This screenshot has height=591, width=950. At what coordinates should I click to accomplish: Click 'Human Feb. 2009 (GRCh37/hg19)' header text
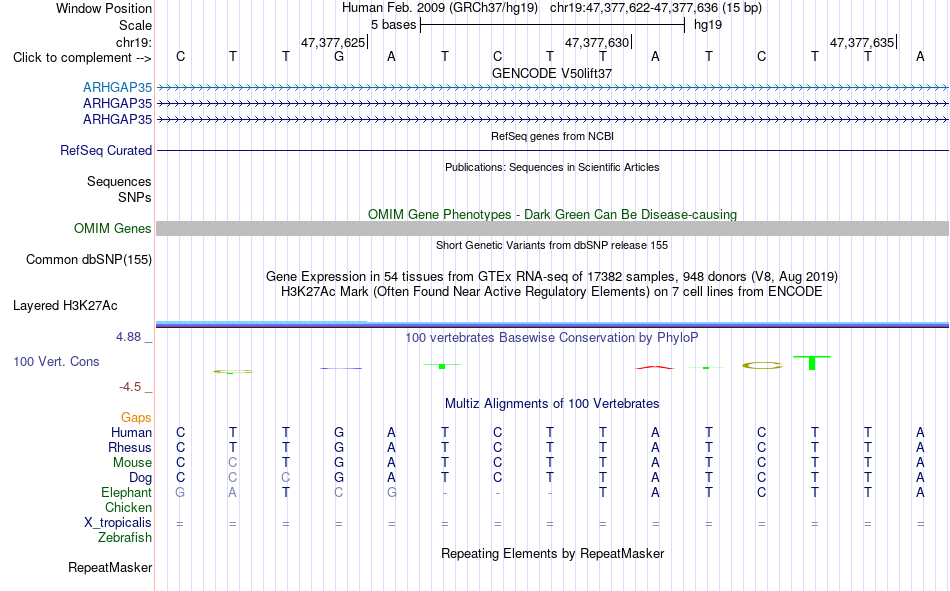(440, 8)
